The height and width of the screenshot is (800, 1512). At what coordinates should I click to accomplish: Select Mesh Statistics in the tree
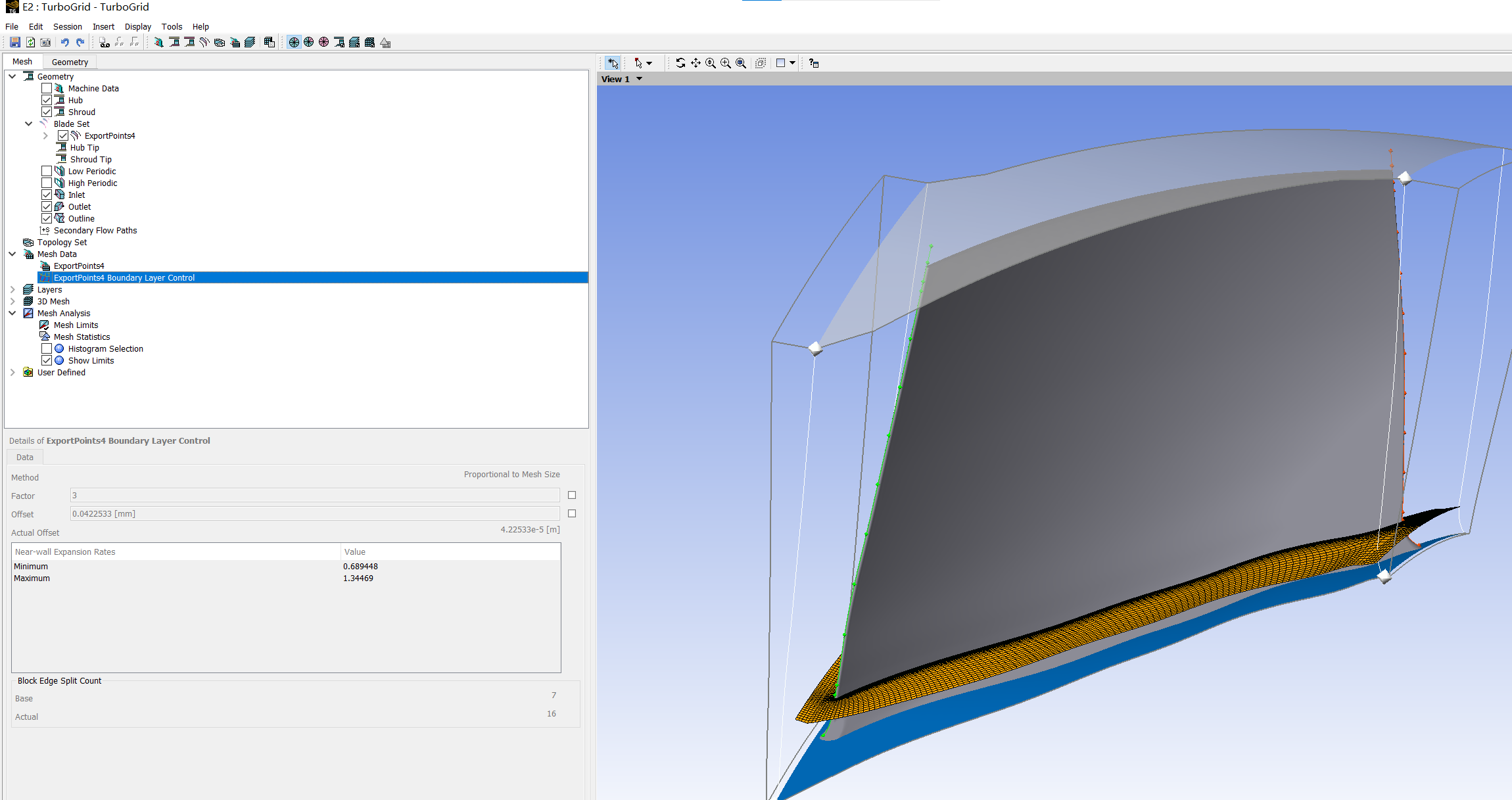click(82, 337)
